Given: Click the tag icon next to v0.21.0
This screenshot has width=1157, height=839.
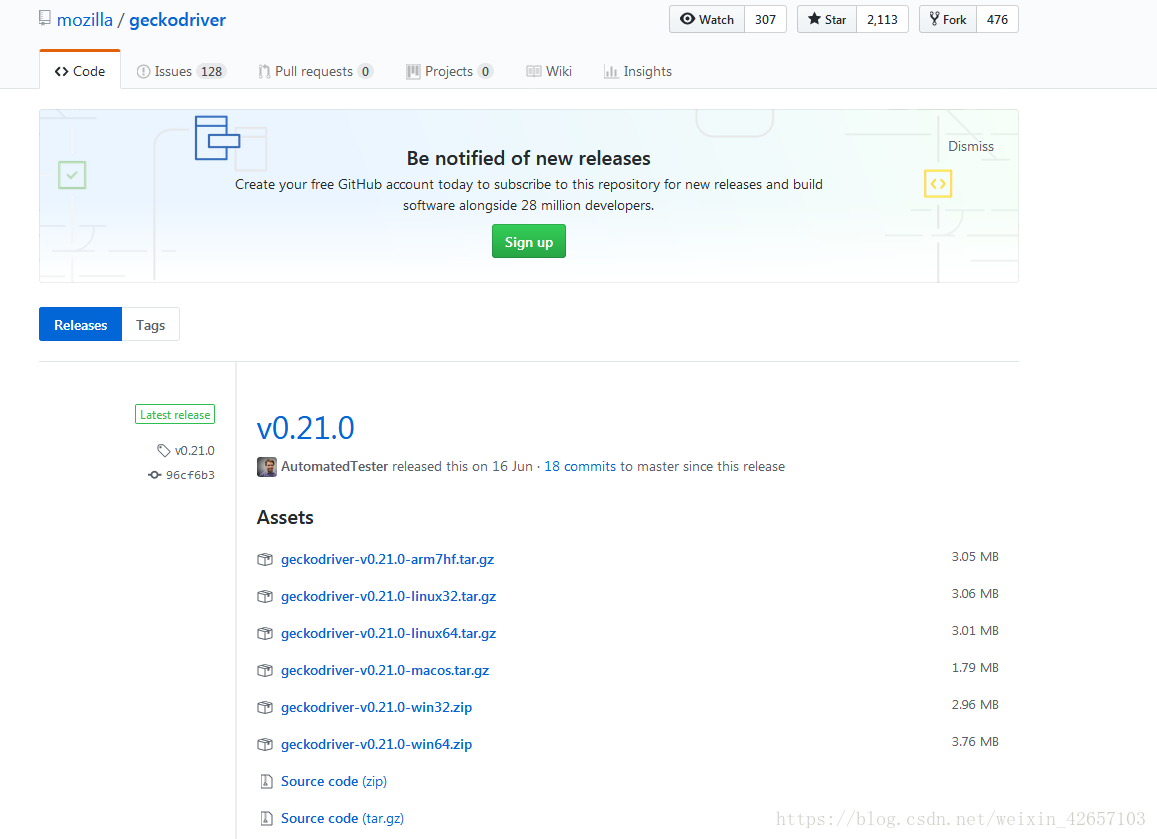Looking at the screenshot, I should [x=164, y=450].
